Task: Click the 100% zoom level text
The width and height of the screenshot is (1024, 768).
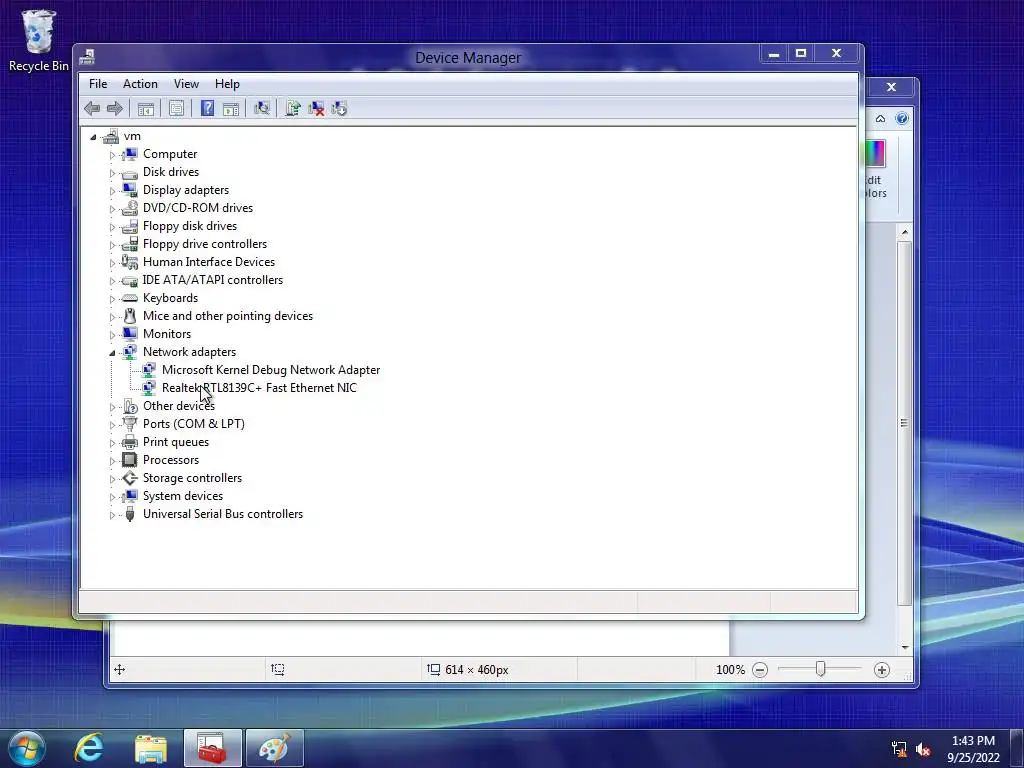Action: point(730,669)
